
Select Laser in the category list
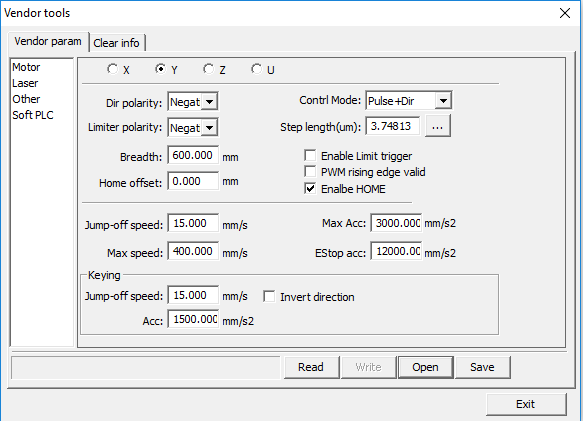(x=25, y=83)
